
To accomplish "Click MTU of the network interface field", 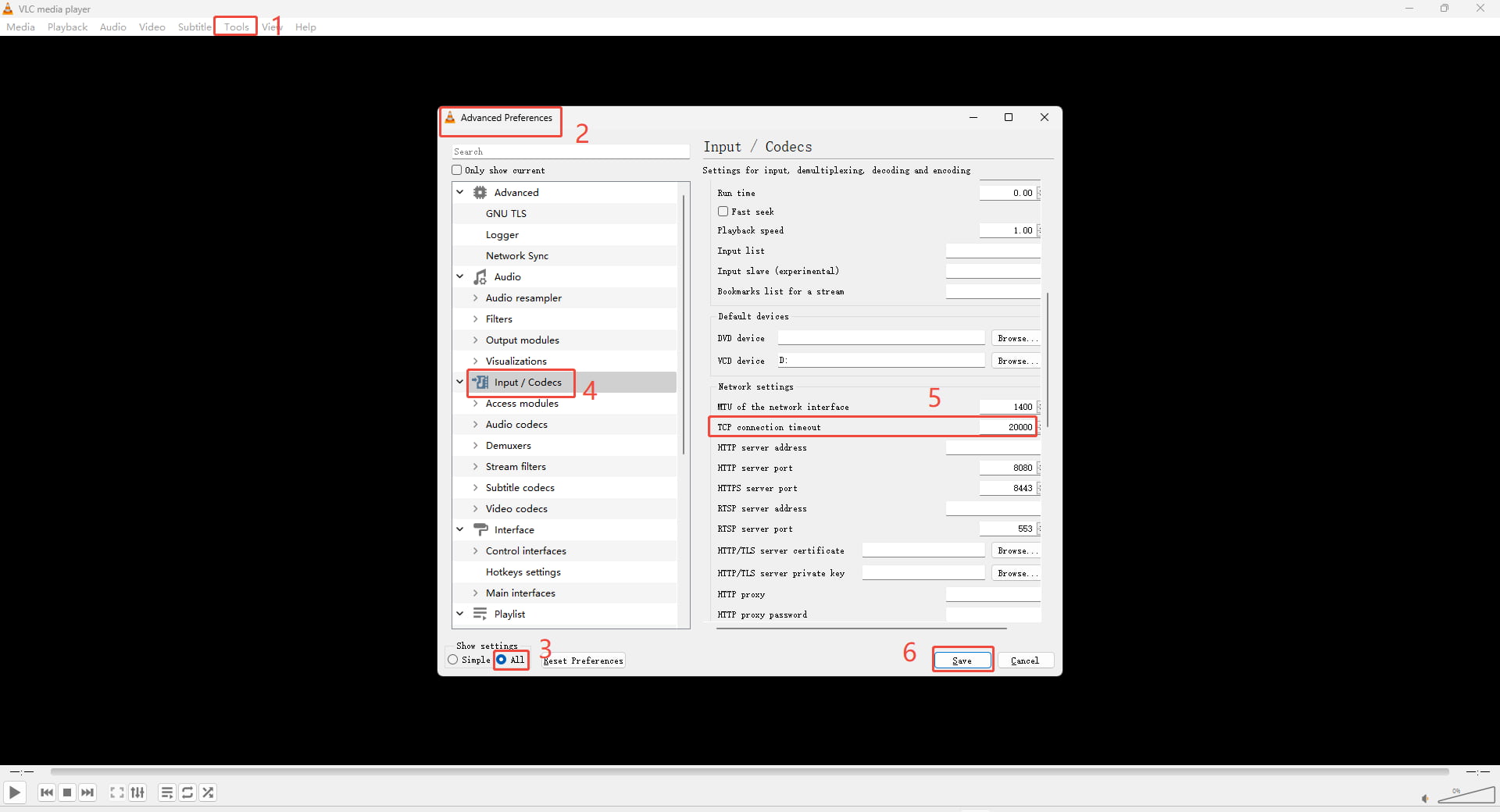I will pyautogui.click(x=1009, y=407).
